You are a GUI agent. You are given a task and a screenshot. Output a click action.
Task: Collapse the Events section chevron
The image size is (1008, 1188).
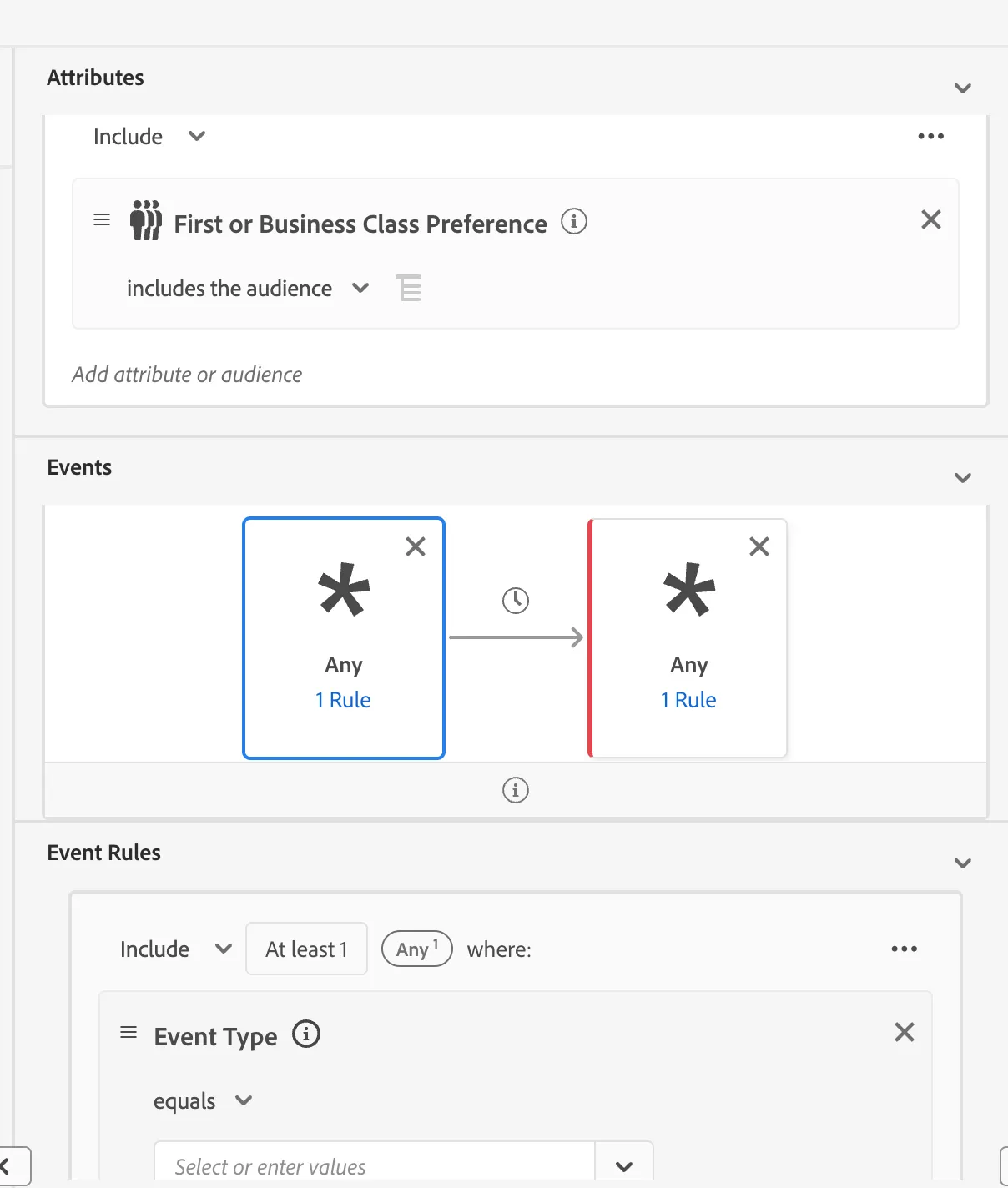tap(963, 478)
